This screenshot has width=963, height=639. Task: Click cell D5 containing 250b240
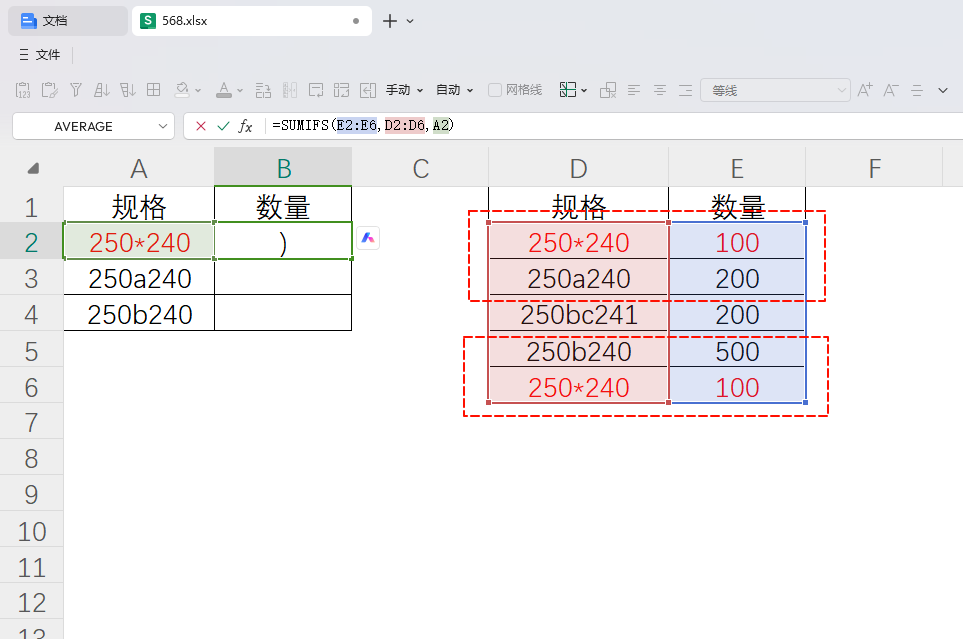pyautogui.click(x=579, y=351)
